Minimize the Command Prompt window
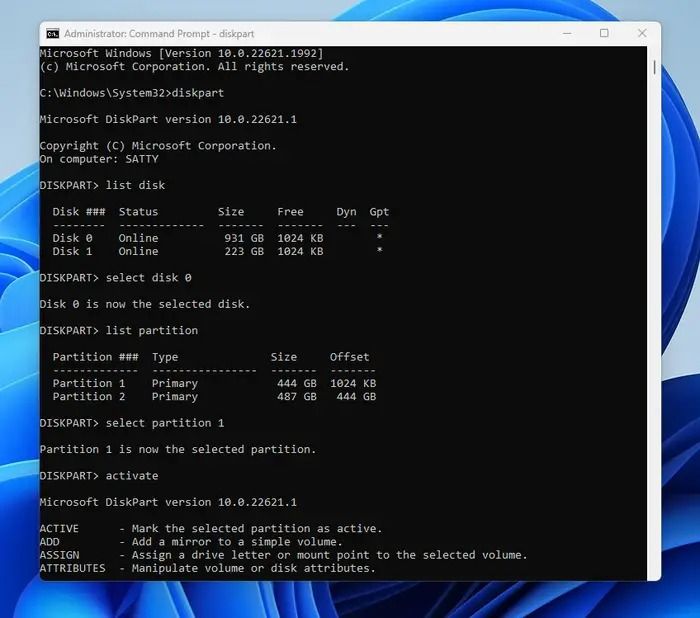 coord(567,33)
